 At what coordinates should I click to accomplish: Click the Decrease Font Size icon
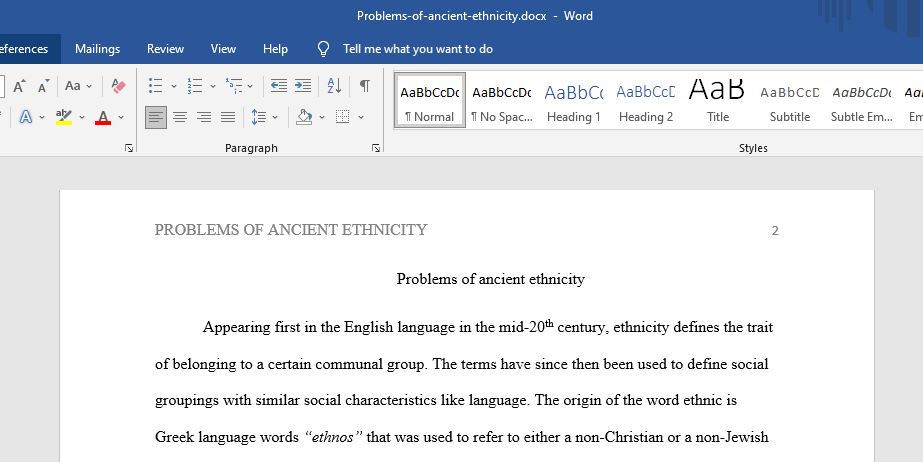click(44, 86)
